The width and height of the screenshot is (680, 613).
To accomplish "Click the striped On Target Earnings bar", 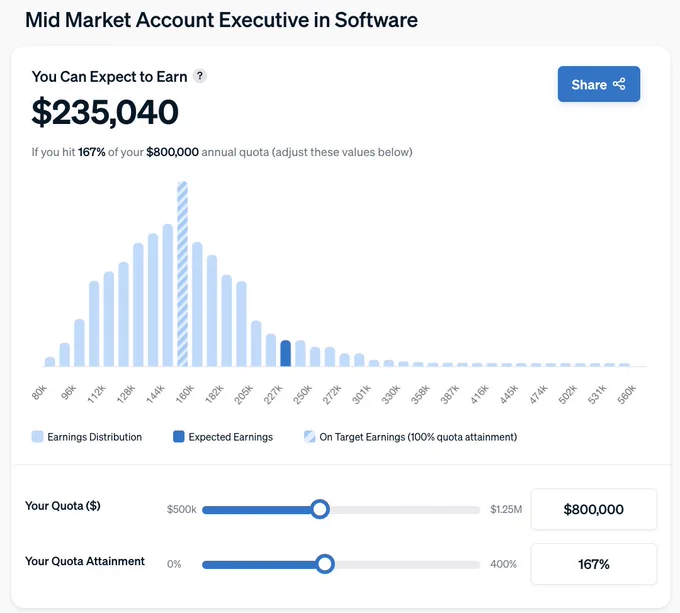I will tap(183, 274).
